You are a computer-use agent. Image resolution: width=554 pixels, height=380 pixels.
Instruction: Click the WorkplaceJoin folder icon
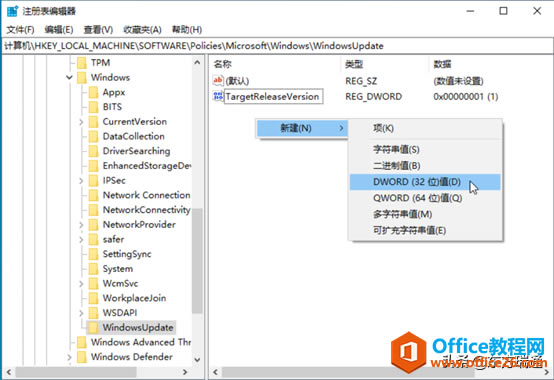coord(93,298)
